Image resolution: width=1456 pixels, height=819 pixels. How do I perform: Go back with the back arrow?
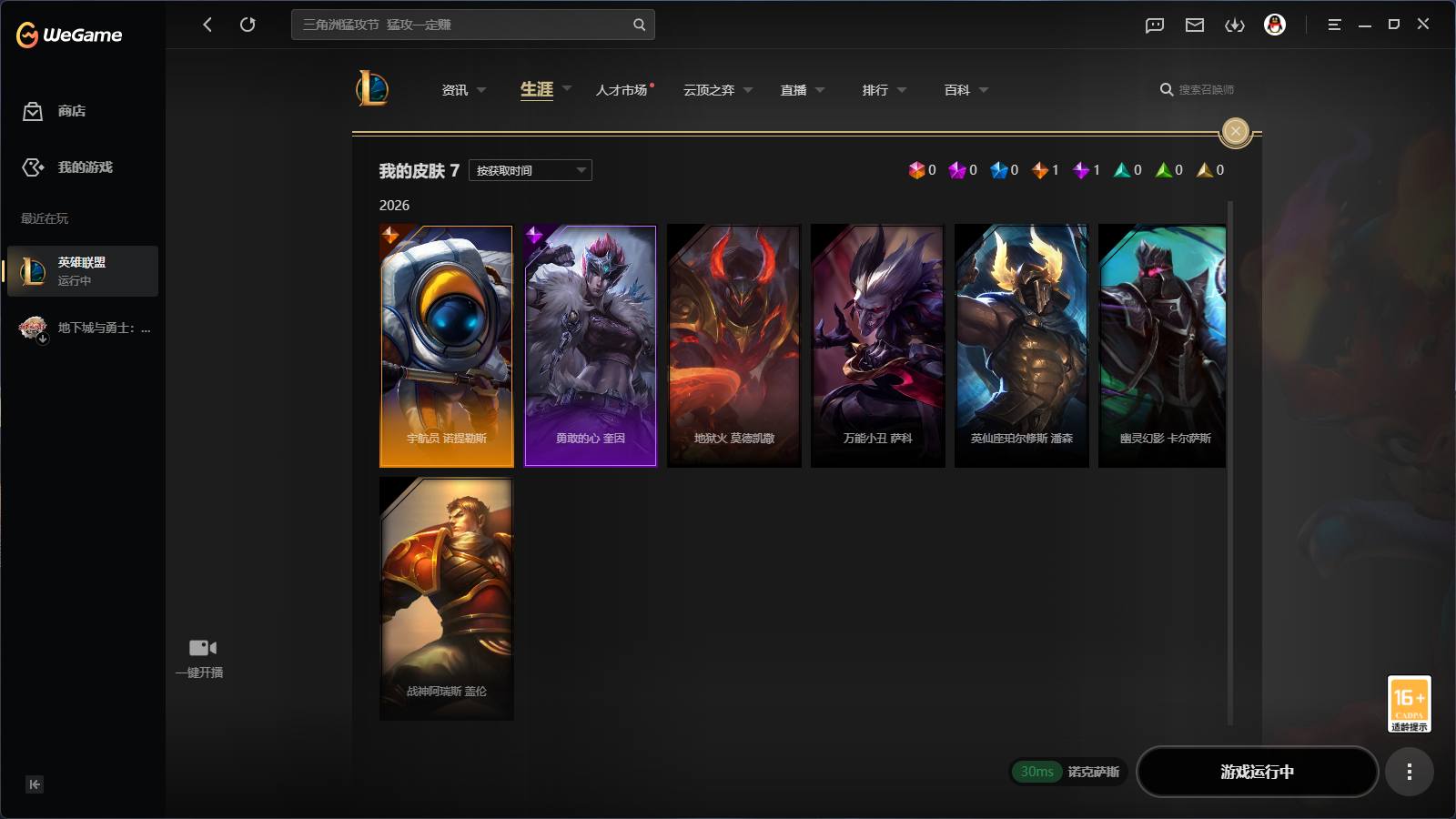(207, 25)
